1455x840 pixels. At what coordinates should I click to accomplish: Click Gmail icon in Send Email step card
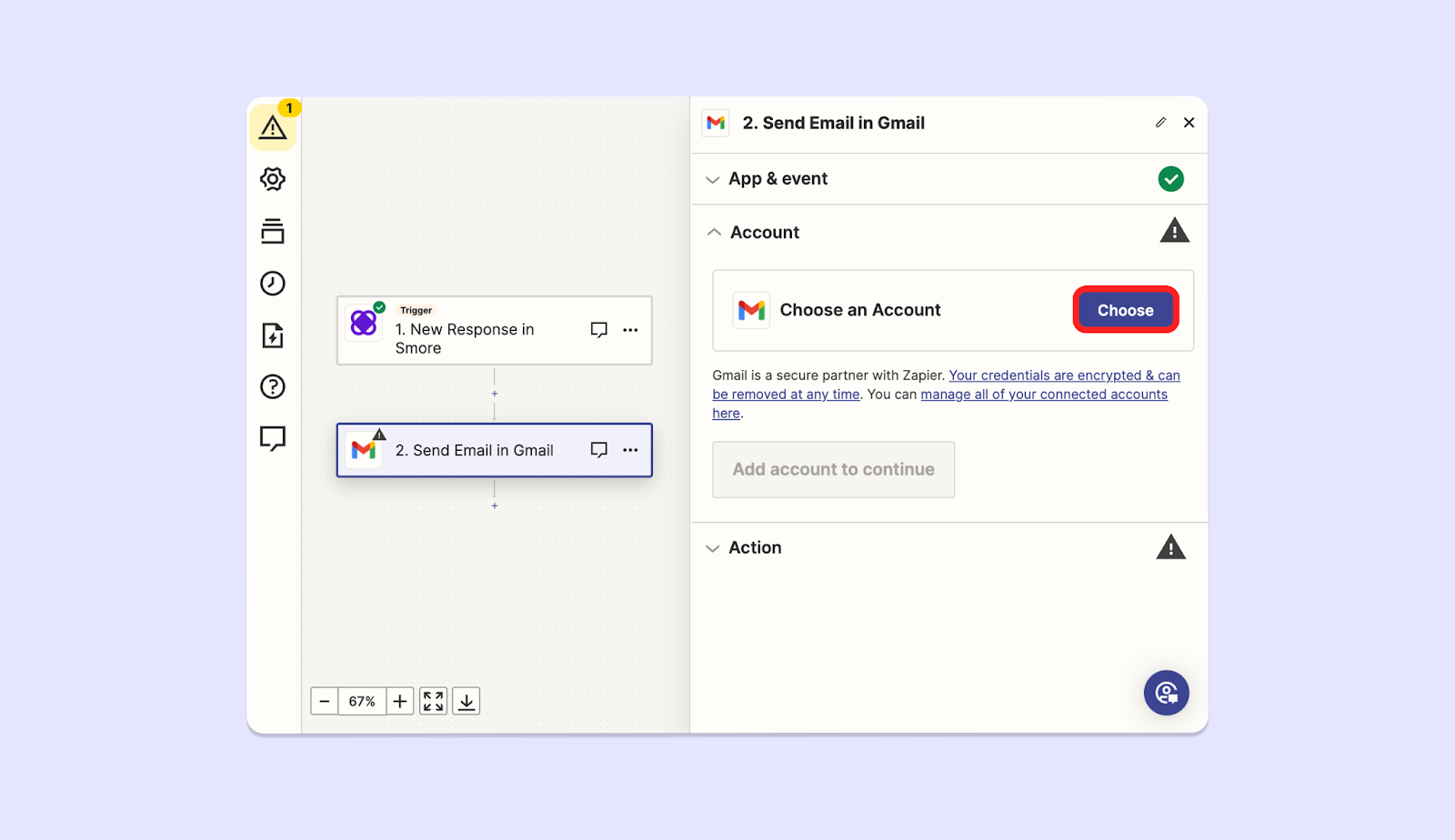[364, 450]
